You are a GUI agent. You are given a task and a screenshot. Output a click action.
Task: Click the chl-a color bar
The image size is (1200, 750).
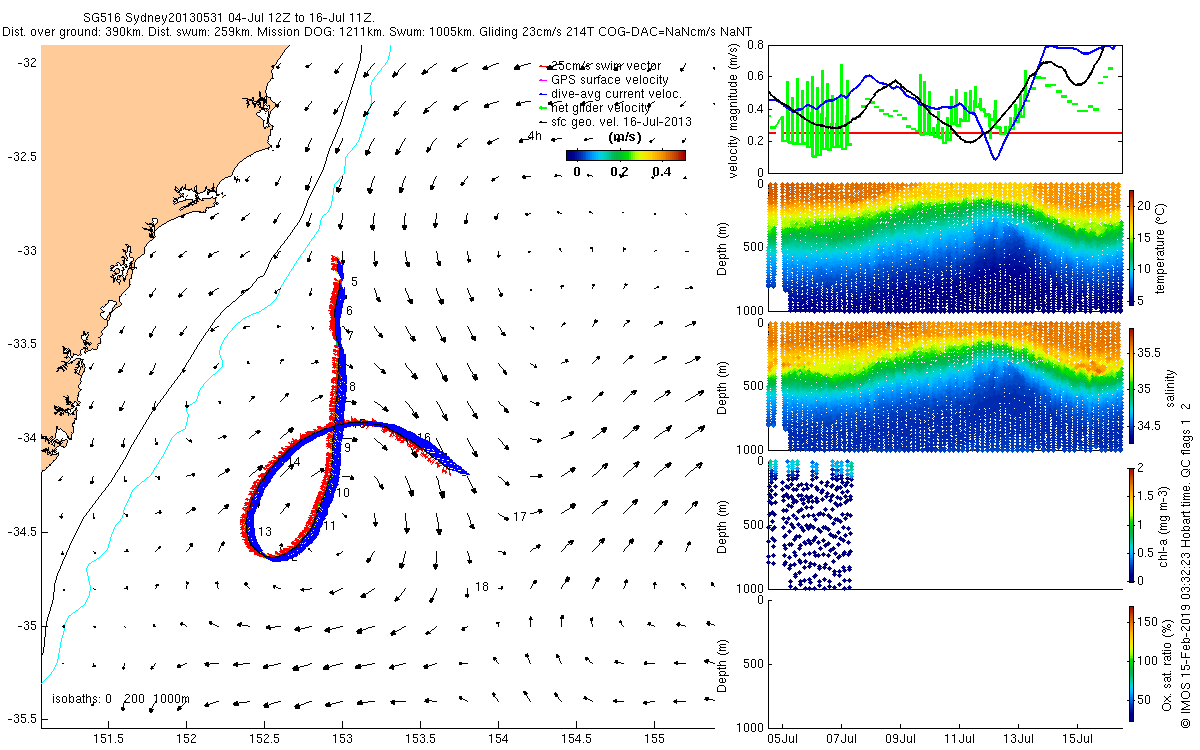[1133, 524]
